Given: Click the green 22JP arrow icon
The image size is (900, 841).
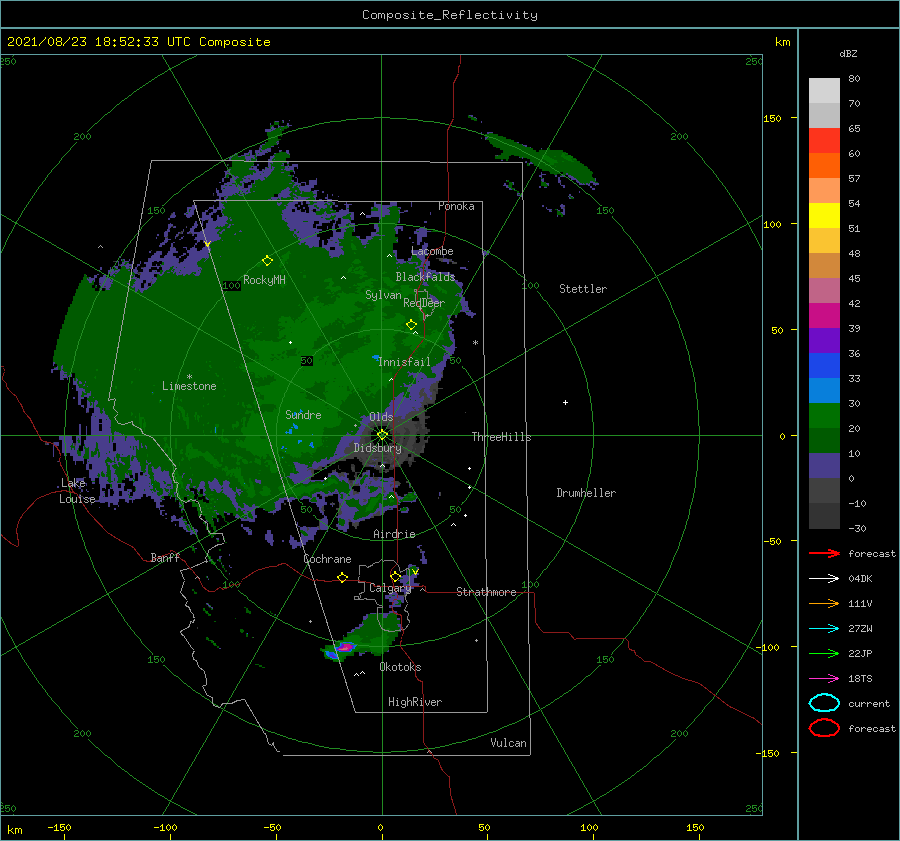Looking at the screenshot, I should click(824, 653).
